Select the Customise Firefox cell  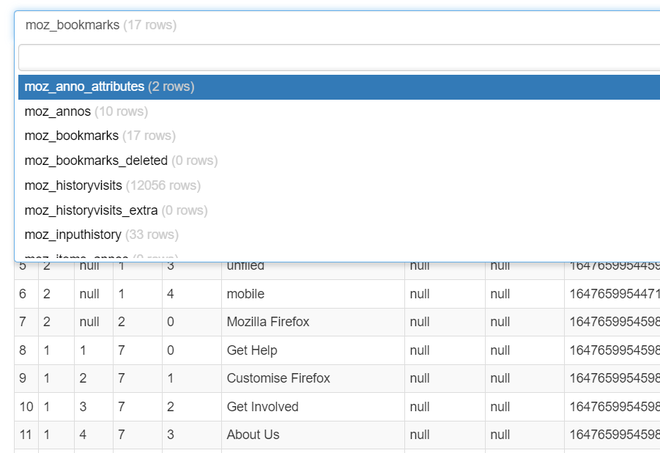[313, 378]
